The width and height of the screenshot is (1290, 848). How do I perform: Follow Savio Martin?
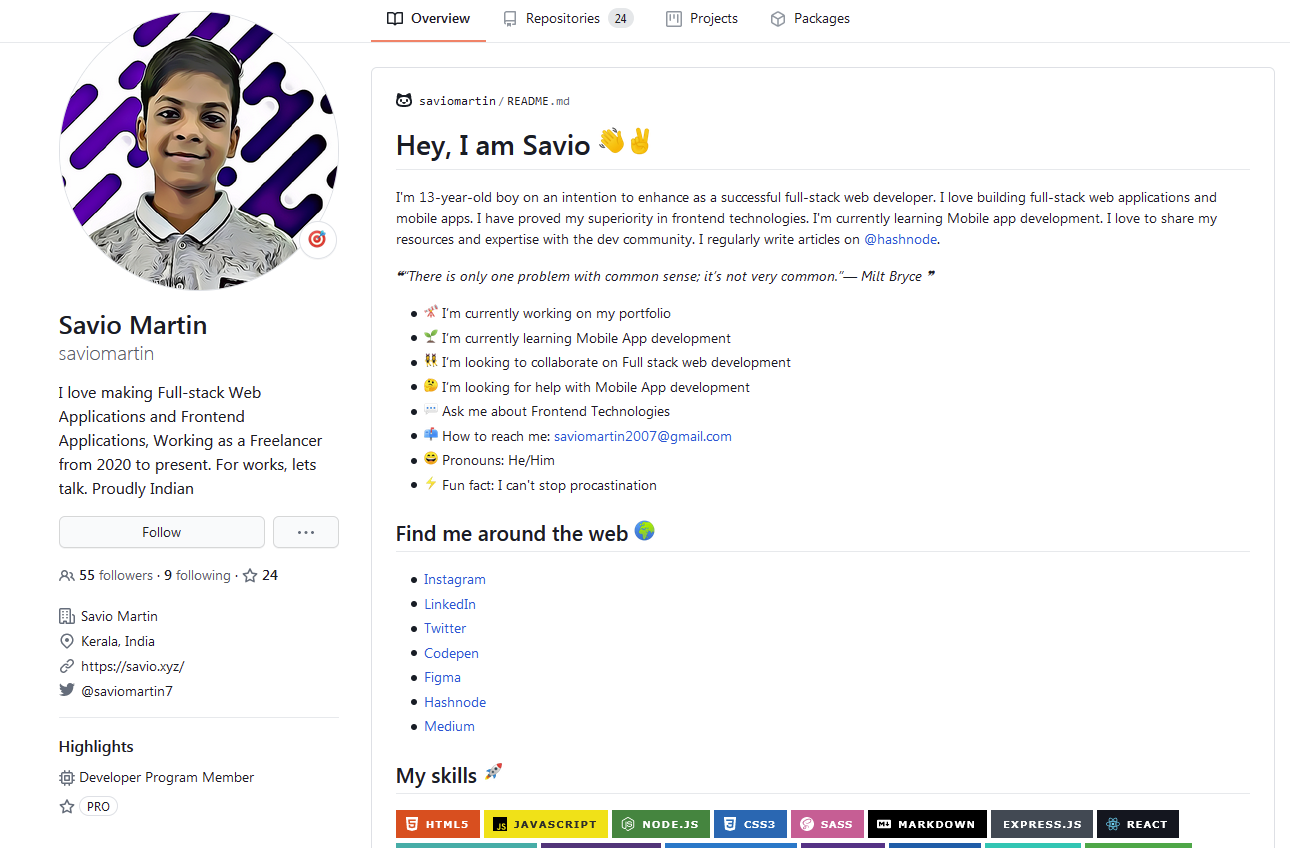click(162, 532)
